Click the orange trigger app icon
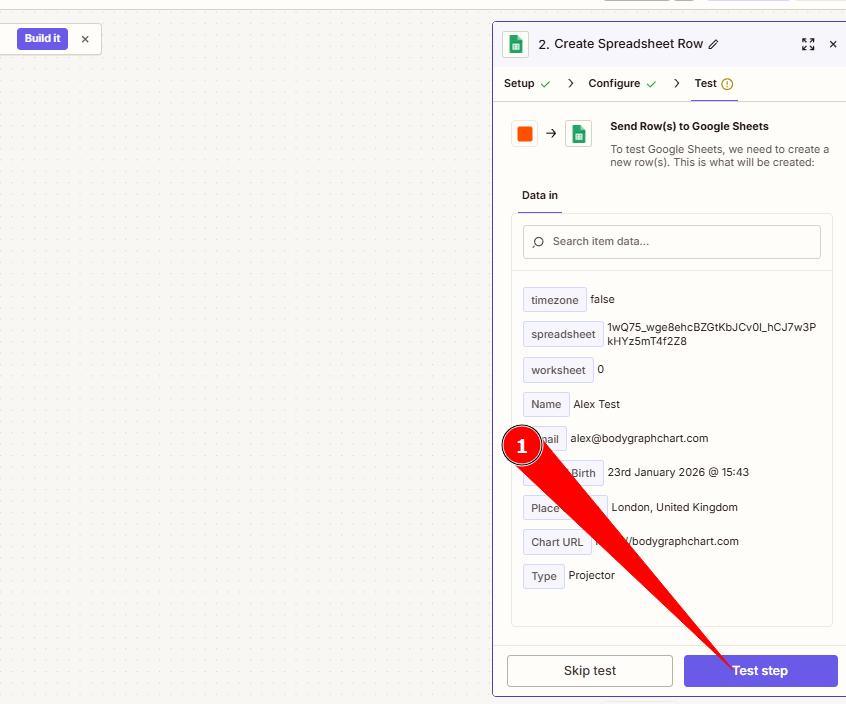The image size is (846, 704). (x=525, y=134)
